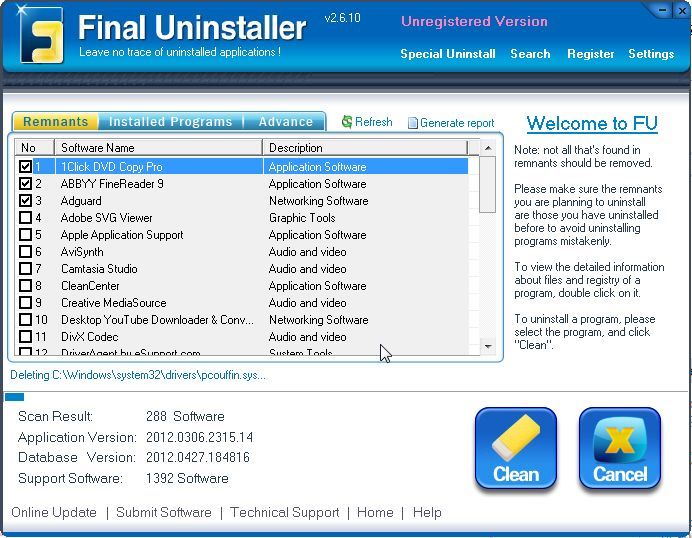Select the Apple Application Support entry
Screen dimensions: 692x538
pos(241,234)
